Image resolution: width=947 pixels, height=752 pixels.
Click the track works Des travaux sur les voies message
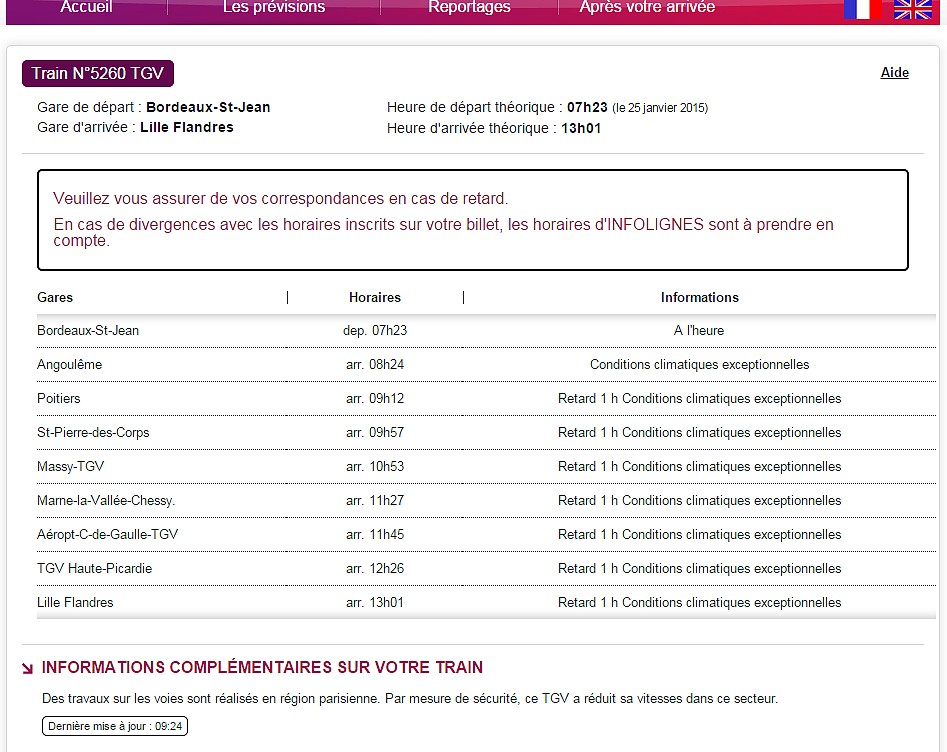(410, 699)
